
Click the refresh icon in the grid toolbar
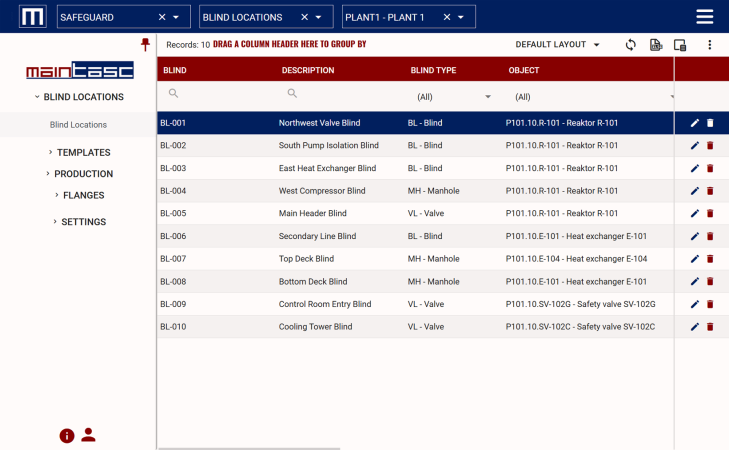[630, 45]
